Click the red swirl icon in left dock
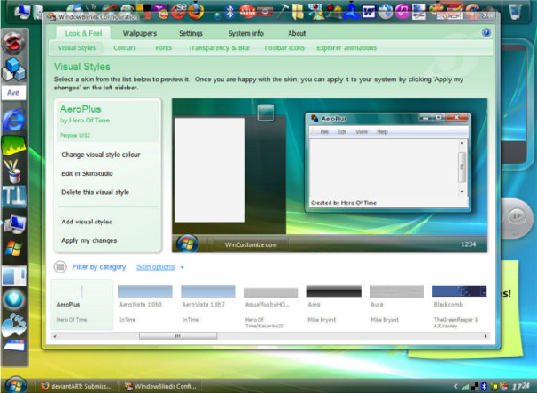This screenshot has width=537, height=393. [x=14, y=42]
